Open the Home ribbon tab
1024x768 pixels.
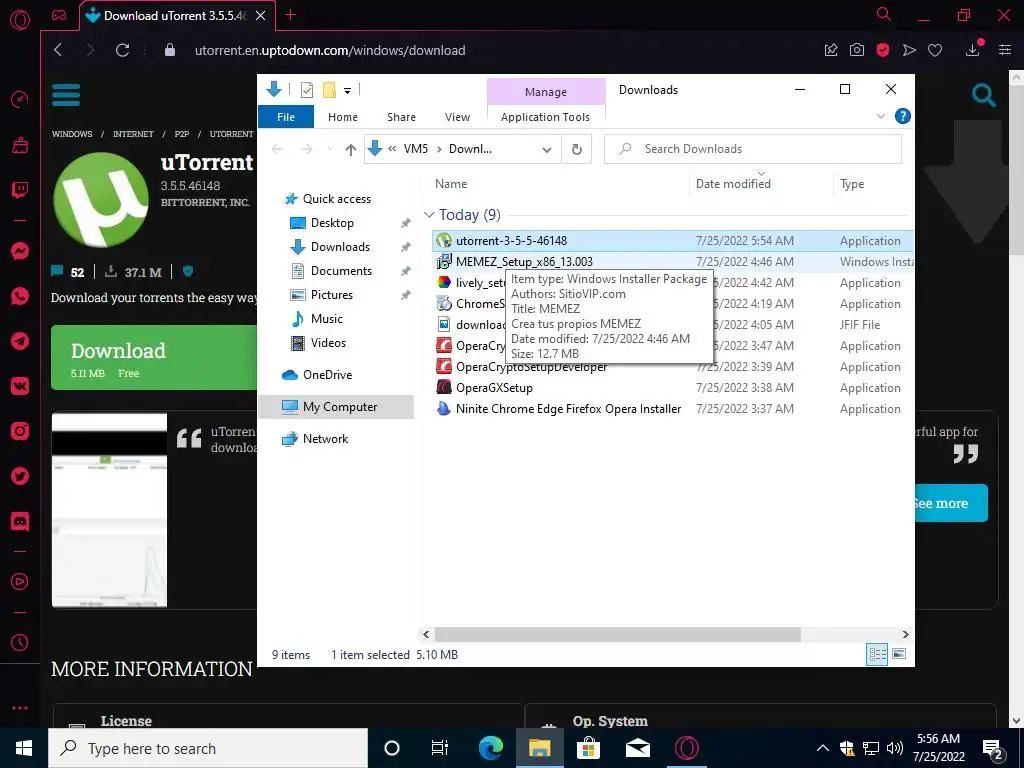343,117
